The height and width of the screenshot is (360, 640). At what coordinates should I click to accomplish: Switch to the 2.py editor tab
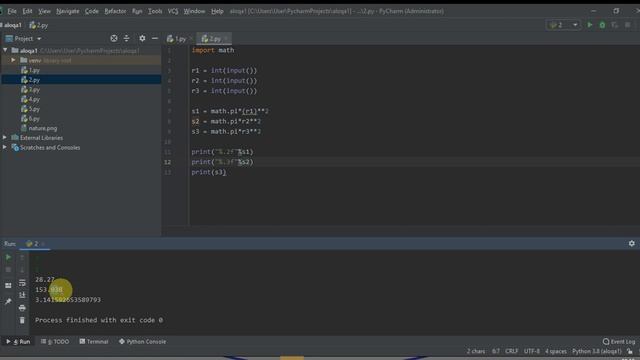point(214,39)
